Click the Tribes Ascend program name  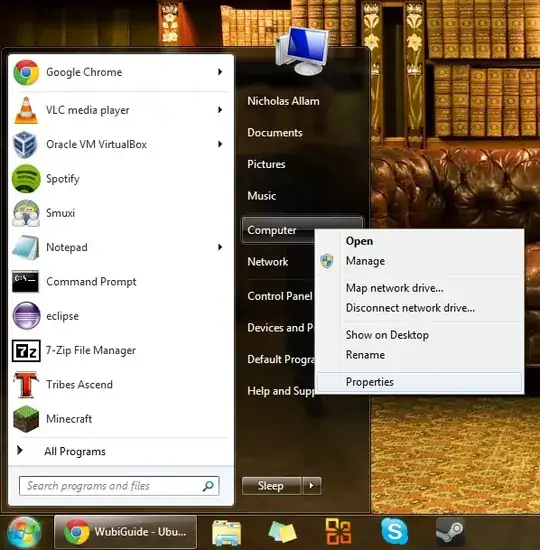(x=79, y=384)
